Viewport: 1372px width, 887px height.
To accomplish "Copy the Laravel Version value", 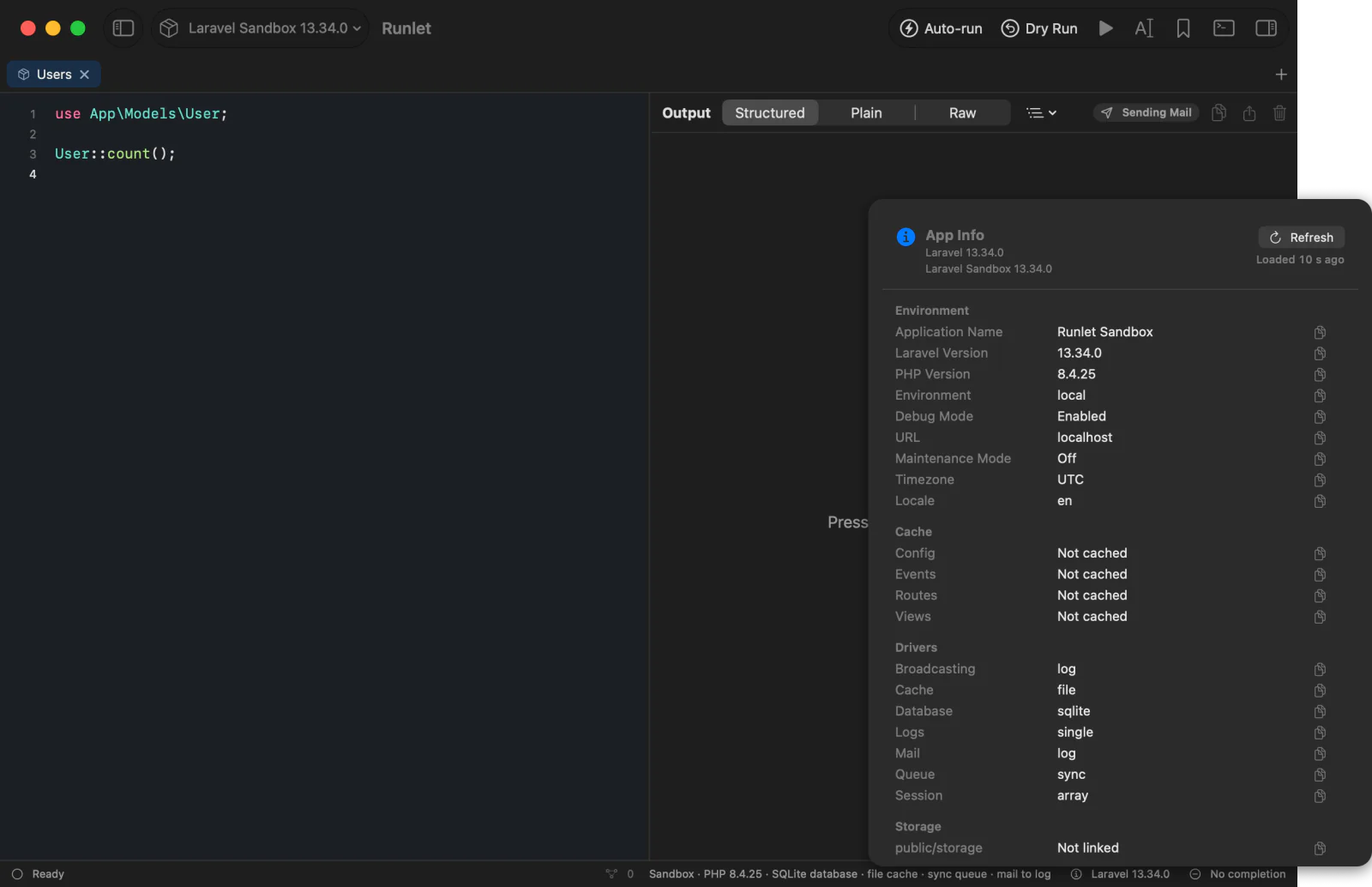I will click(x=1320, y=353).
